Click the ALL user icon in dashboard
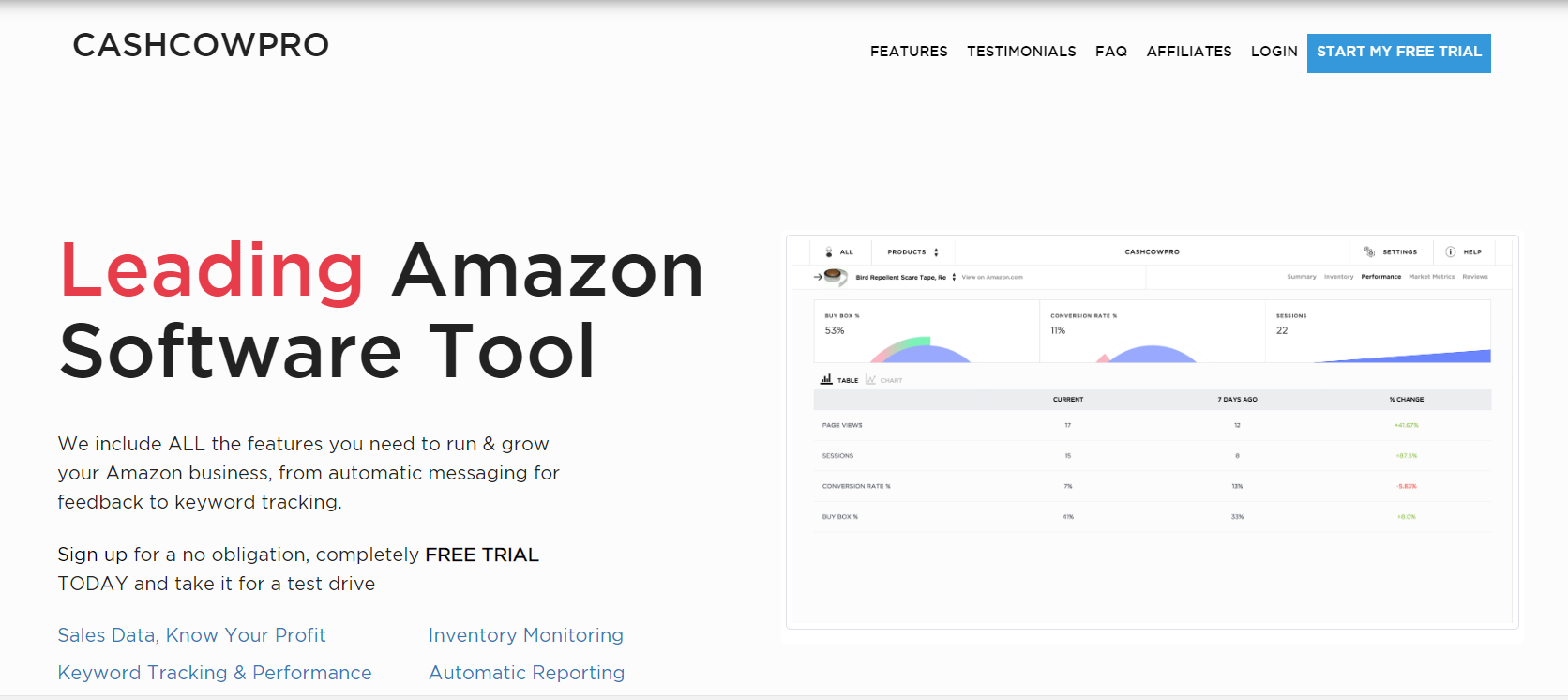The image size is (1568, 700). click(829, 251)
